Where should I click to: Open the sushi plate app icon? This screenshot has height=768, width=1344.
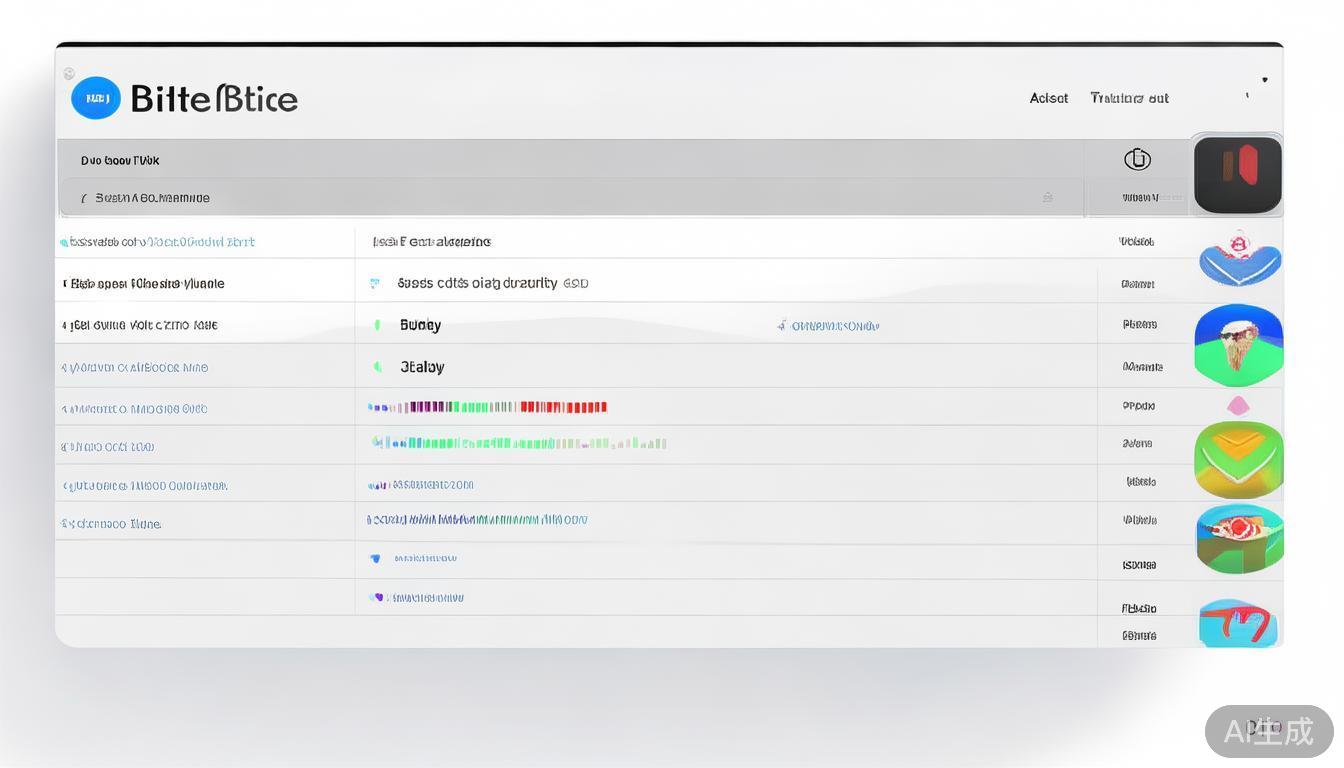pos(1239,539)
